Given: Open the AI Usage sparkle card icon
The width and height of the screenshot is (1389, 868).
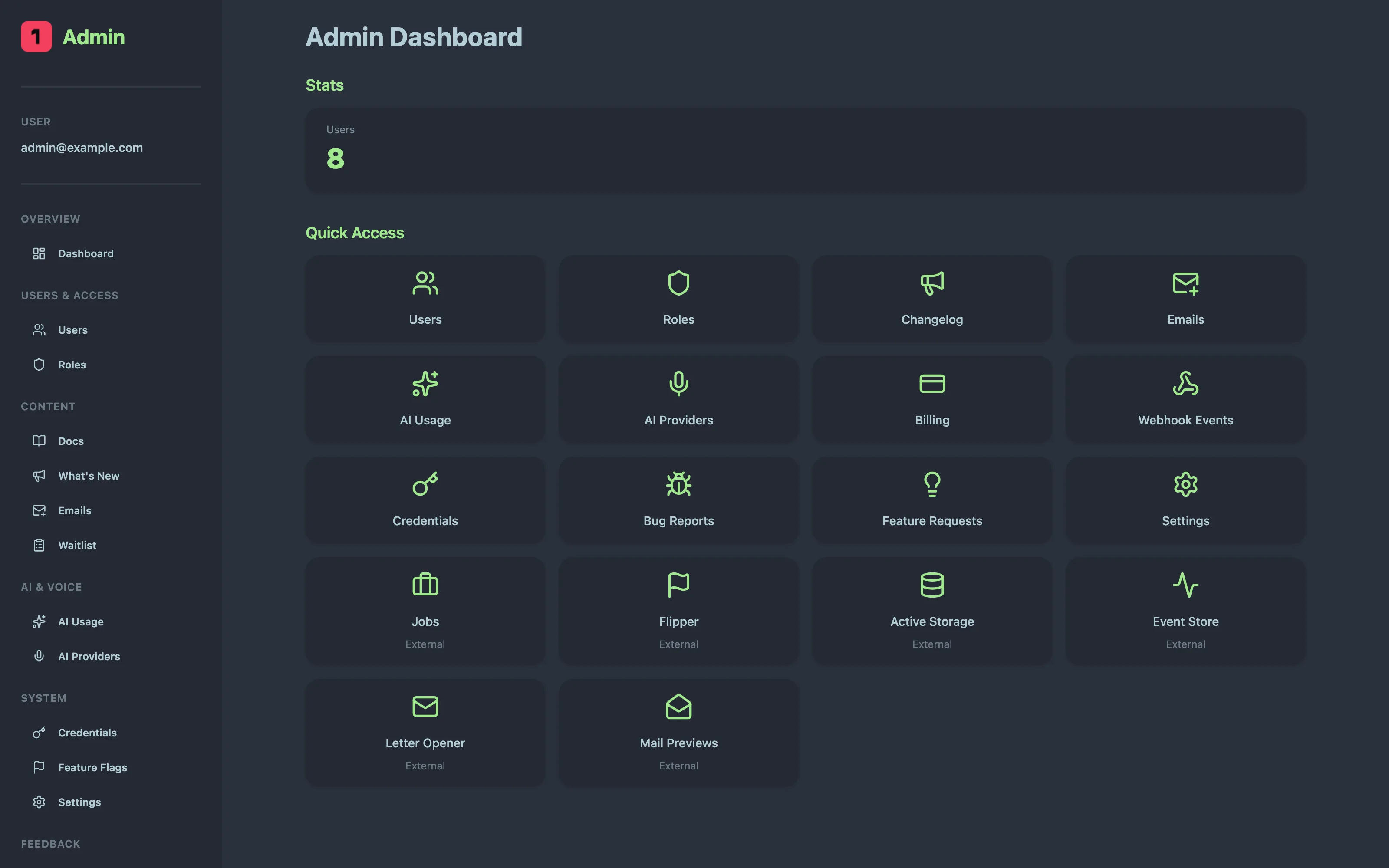Looking at the screenshot, I should tap(425, 384).
